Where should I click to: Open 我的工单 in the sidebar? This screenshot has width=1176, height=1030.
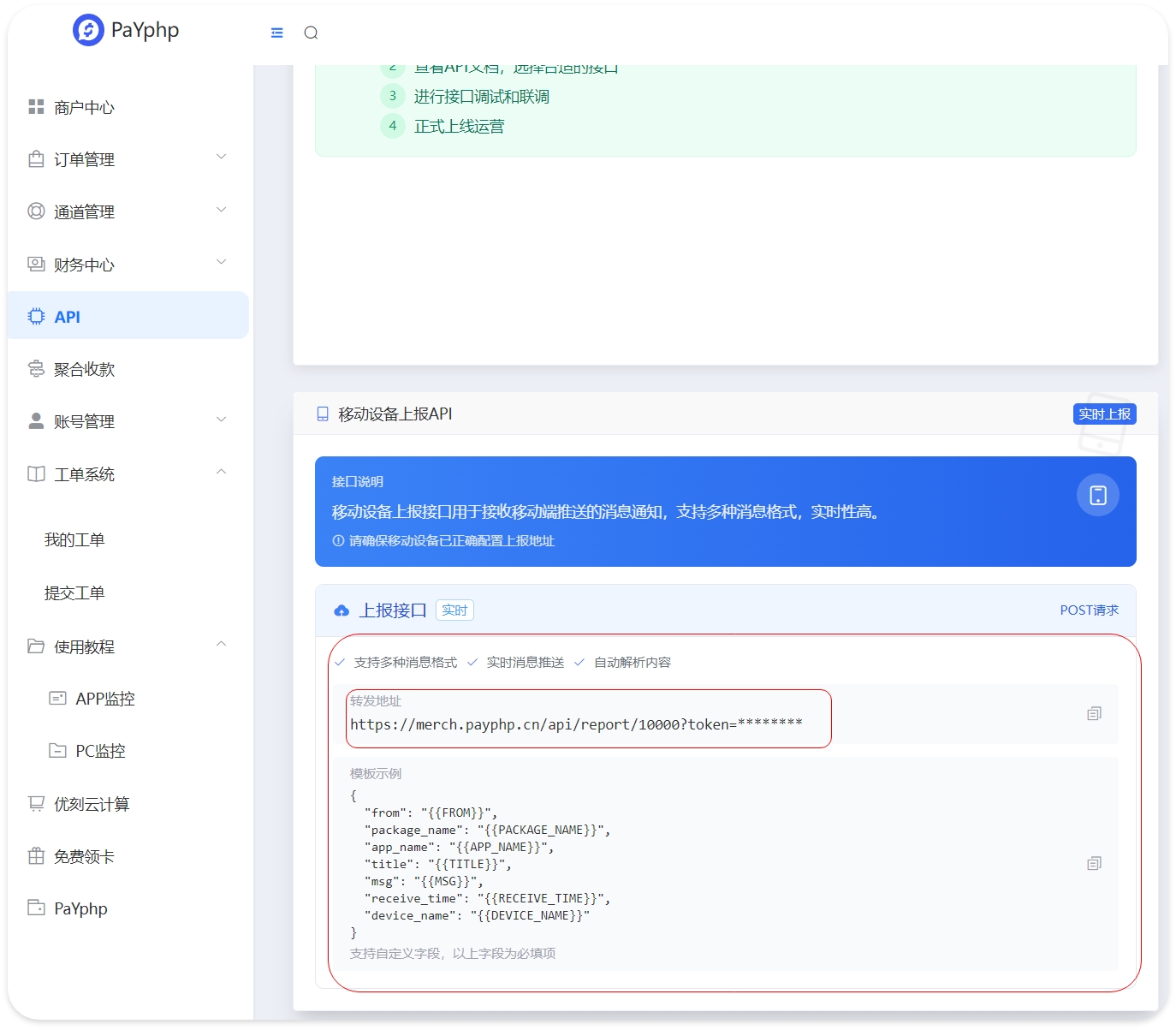tap(74, 540)
